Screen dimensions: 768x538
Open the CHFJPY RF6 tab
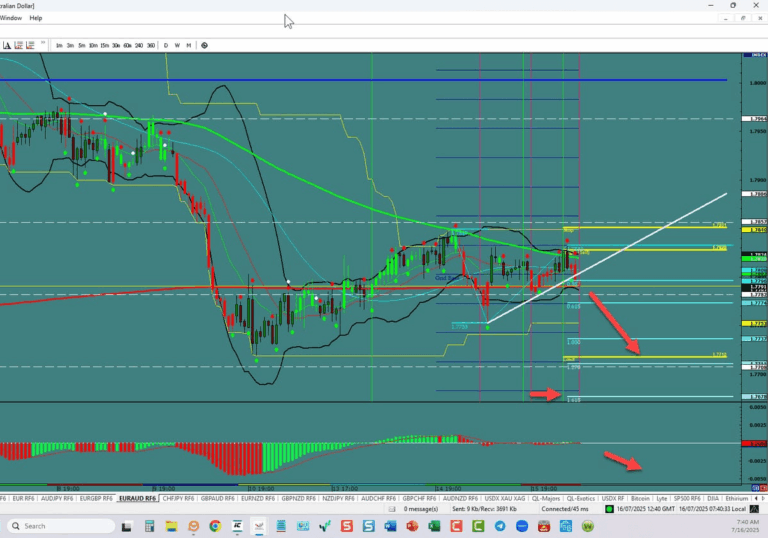pos(178,498)
